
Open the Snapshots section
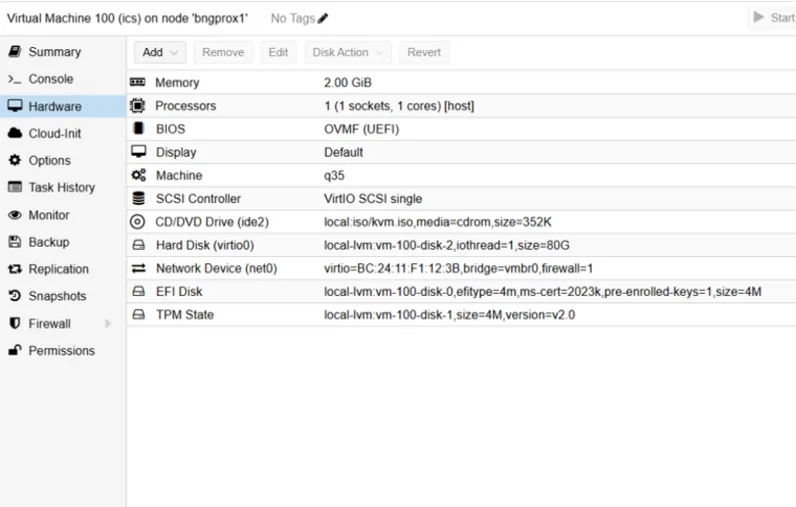coord(57,296)
